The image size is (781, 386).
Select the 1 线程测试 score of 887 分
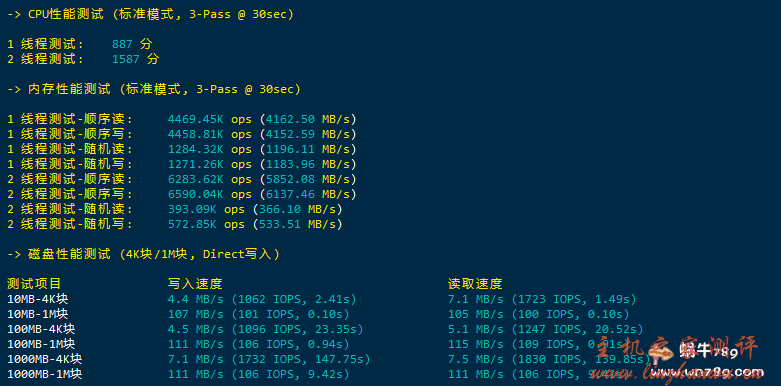(132, 44)
